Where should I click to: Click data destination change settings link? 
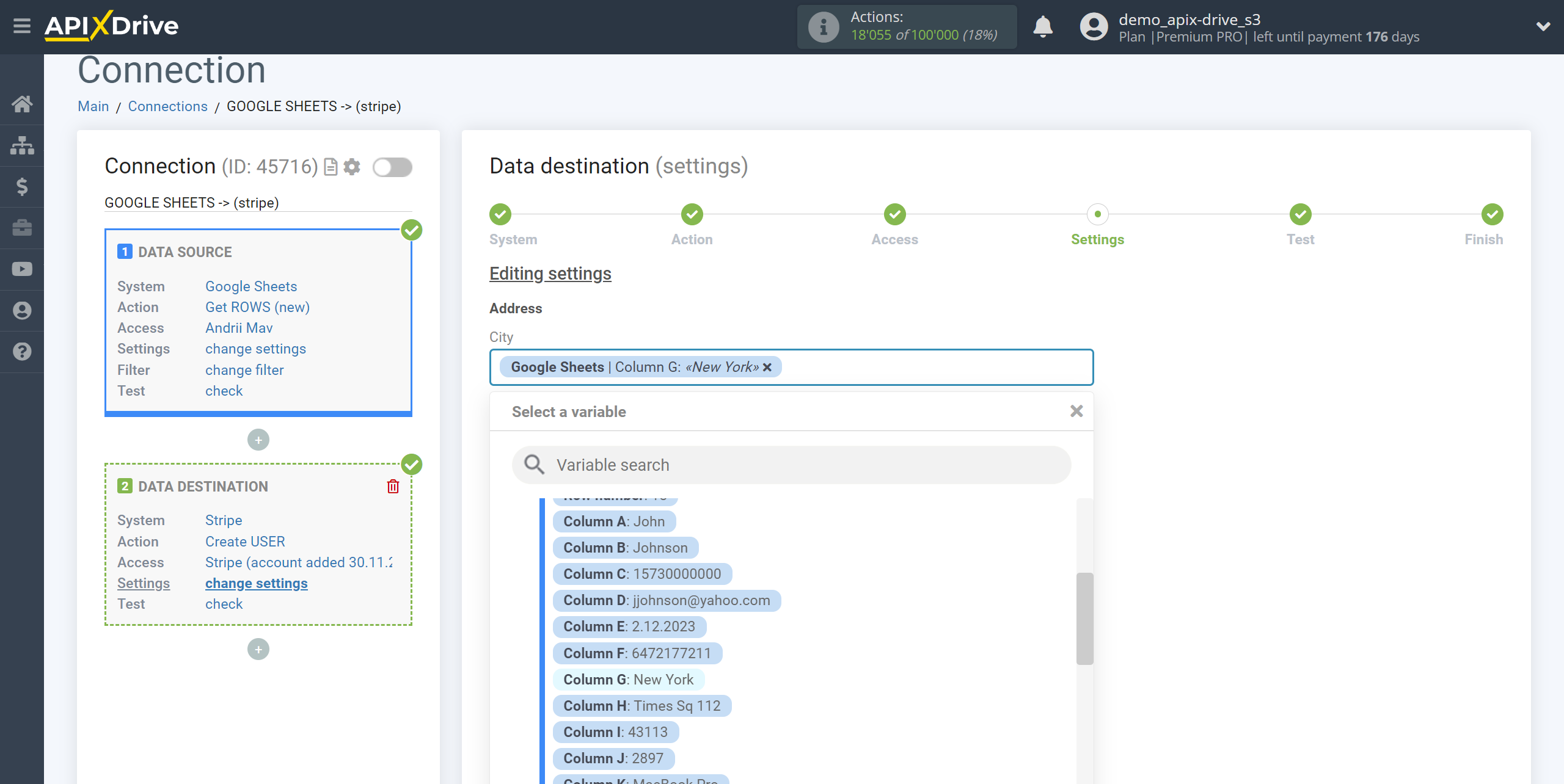tap(257, 583)
